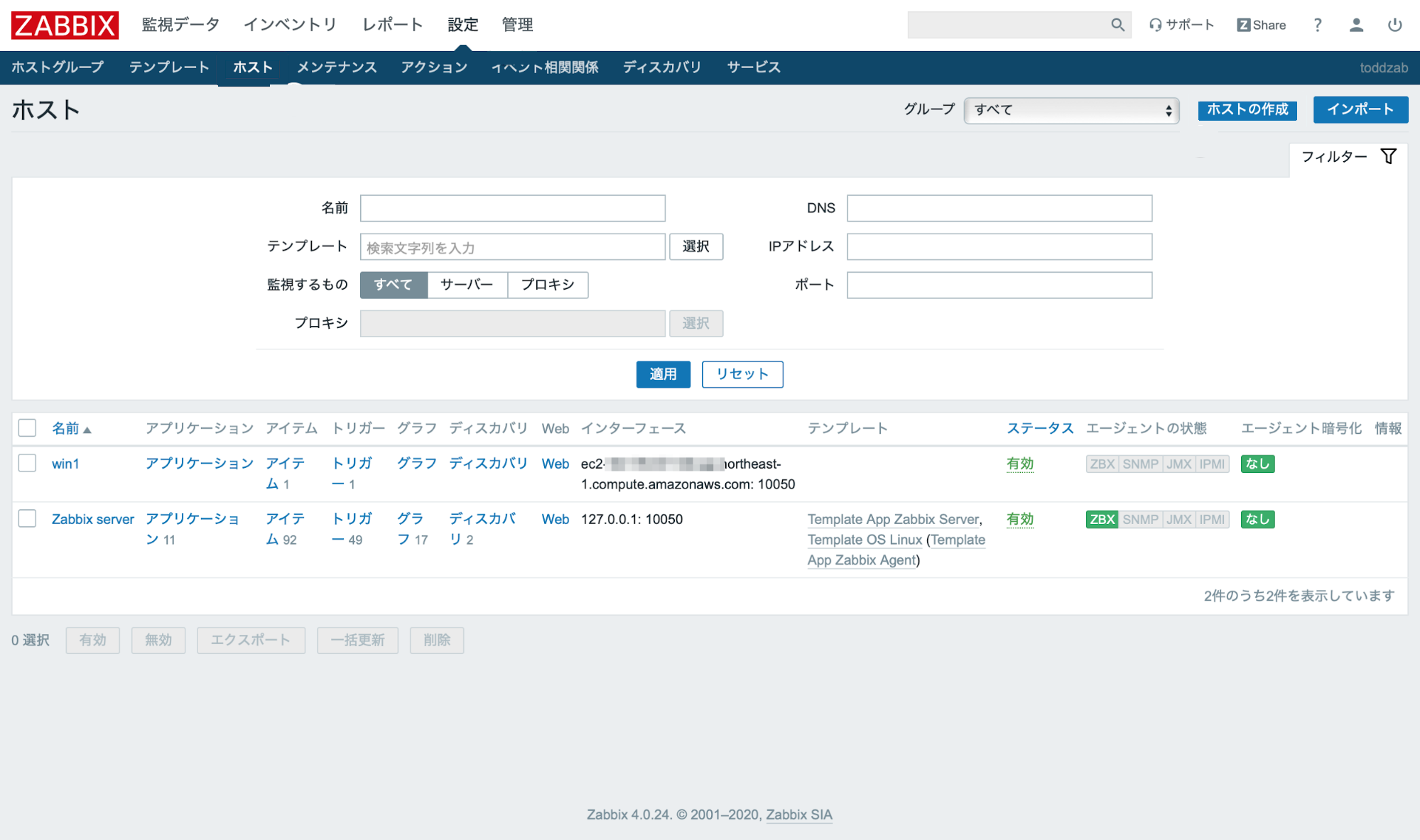
Task: Open the Zabbix Share link
Action: point(1261,25)
